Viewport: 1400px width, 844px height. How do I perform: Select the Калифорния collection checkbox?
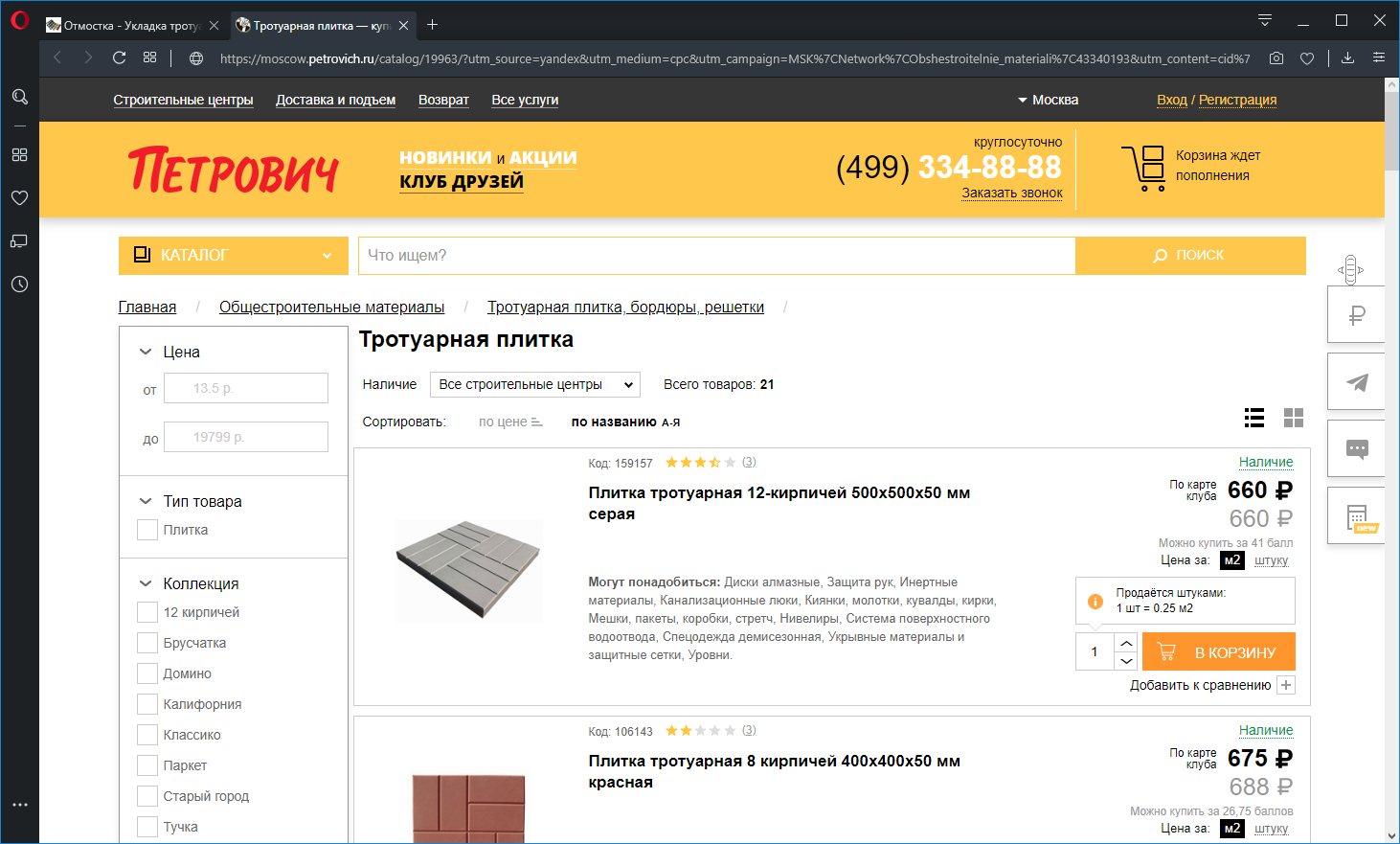tap(147, 704)
